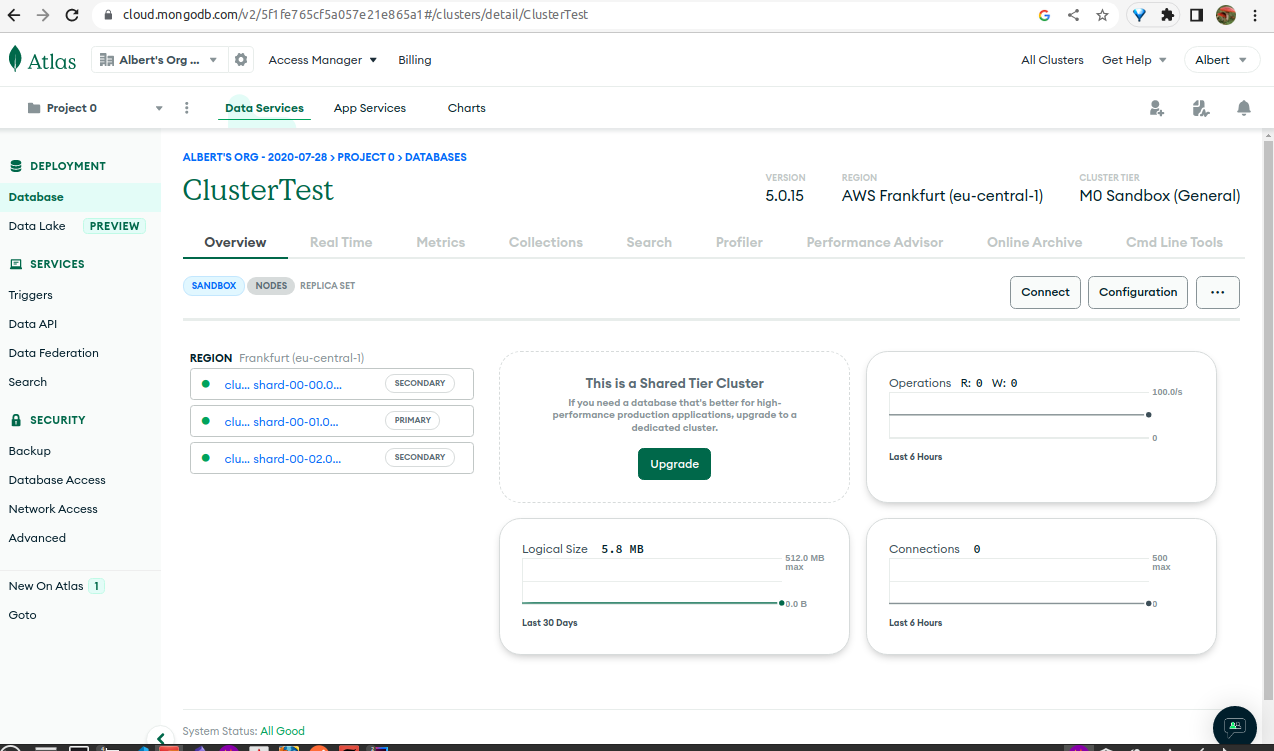Click the green Upgrade button
Screen dimensions: 1274x751
[674, 464]
